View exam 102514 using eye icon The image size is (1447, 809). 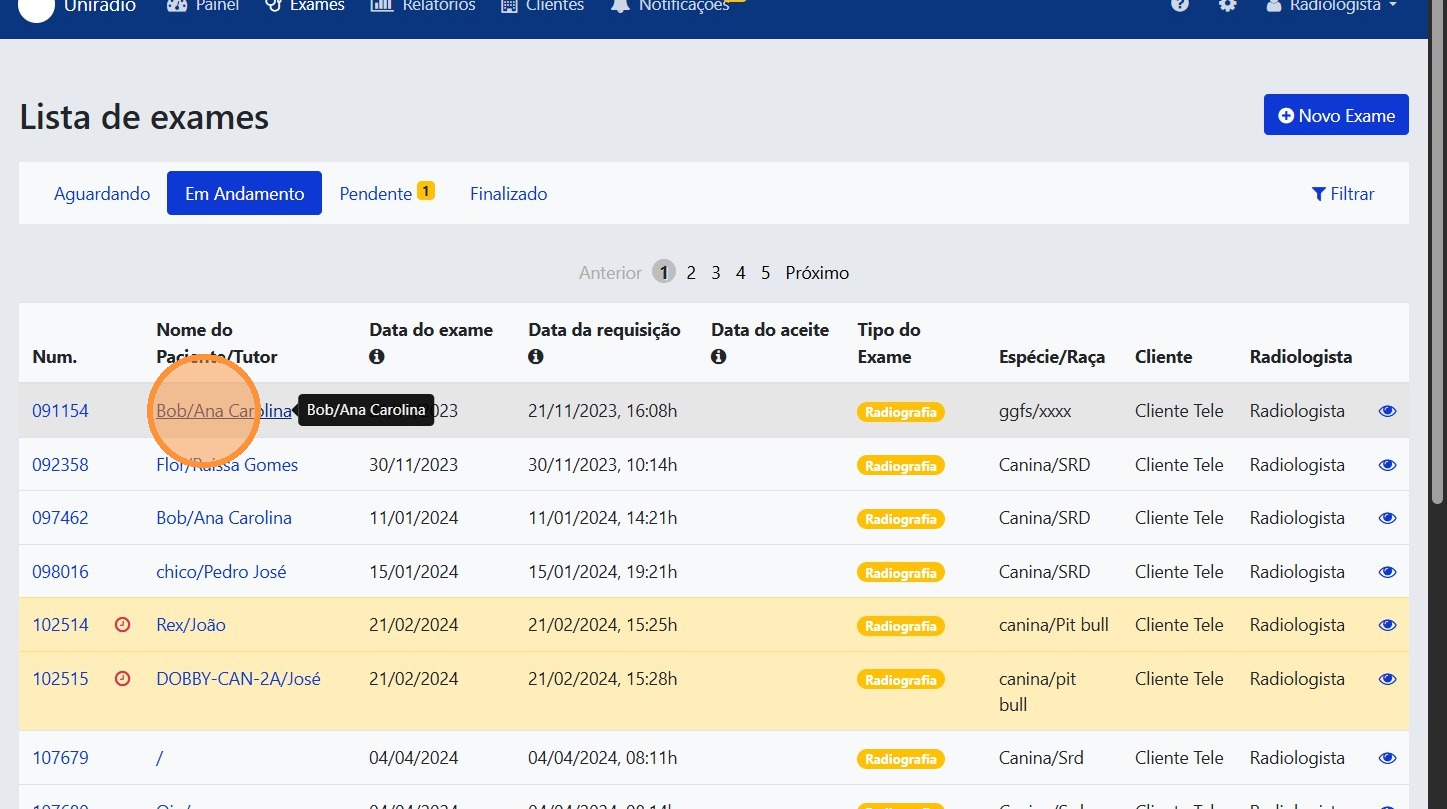[x=1387, y=625]
